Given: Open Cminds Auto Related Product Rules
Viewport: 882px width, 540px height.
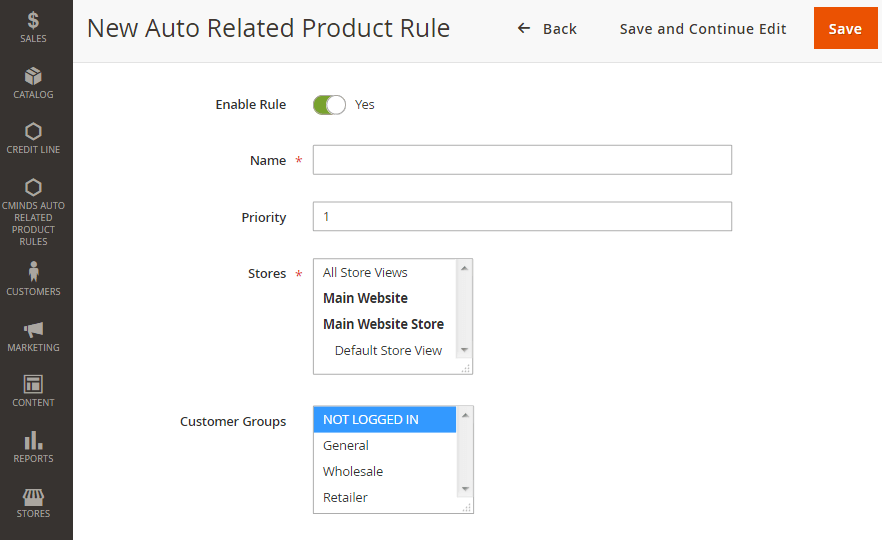Looking at the screenshot, I should pos(33,188).
